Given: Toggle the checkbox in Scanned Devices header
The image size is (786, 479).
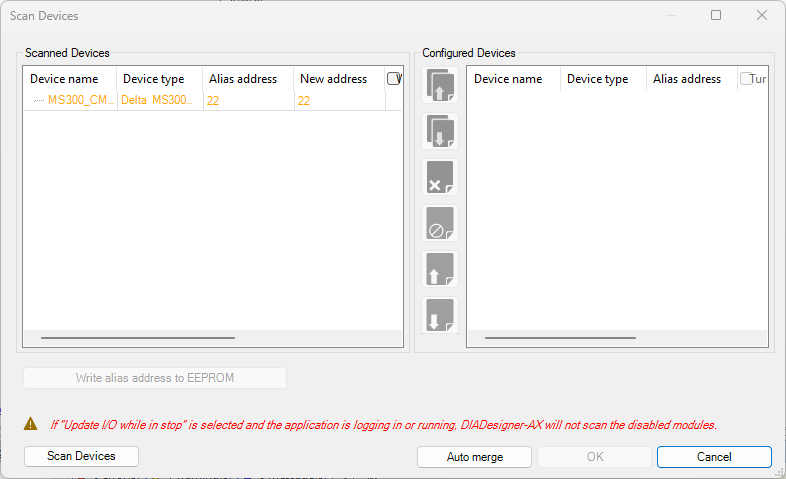Looking at the screenshot, I should 393,79.
